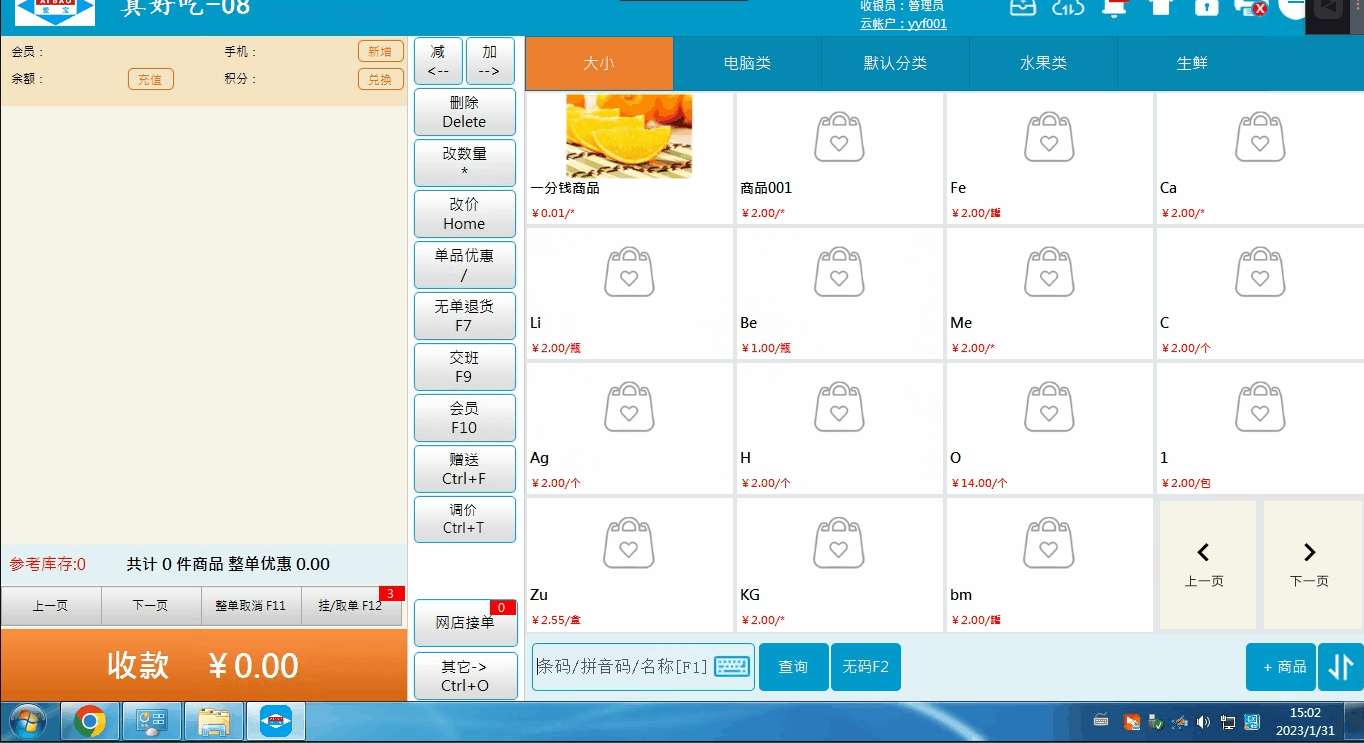Click the 改数量 change quantity button

point(465,163)
